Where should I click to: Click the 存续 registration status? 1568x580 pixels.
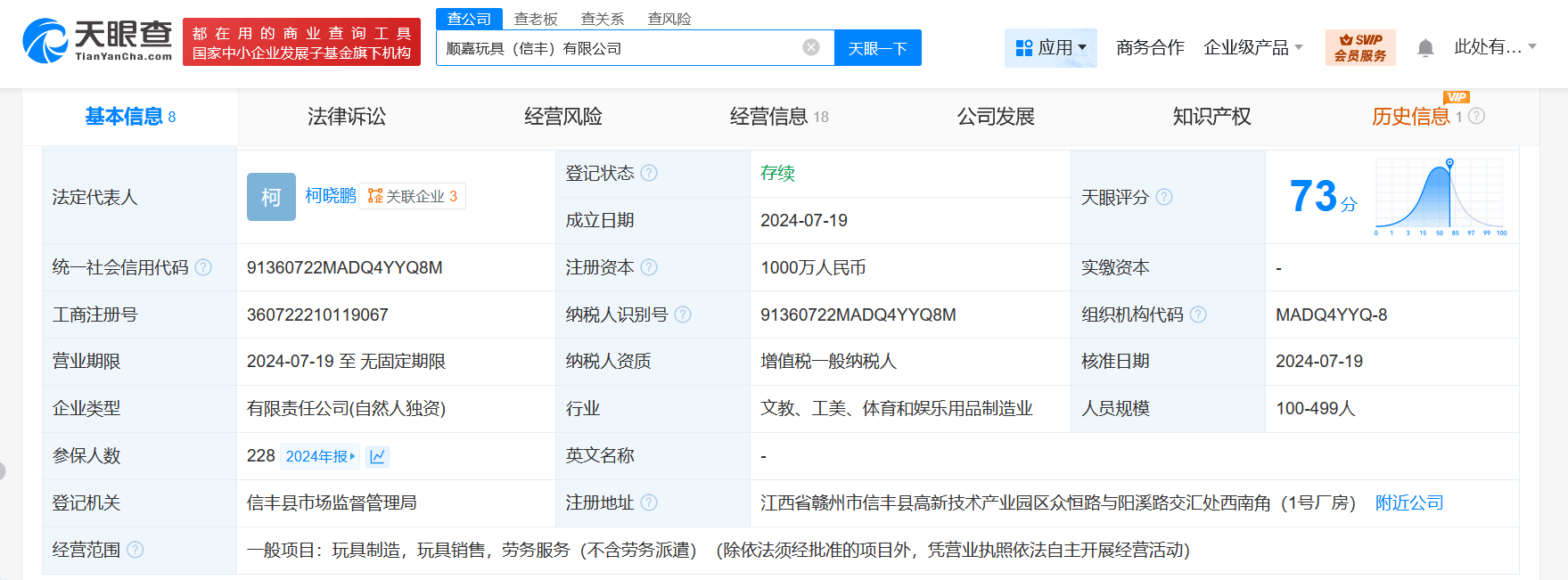tap(777, 173)
